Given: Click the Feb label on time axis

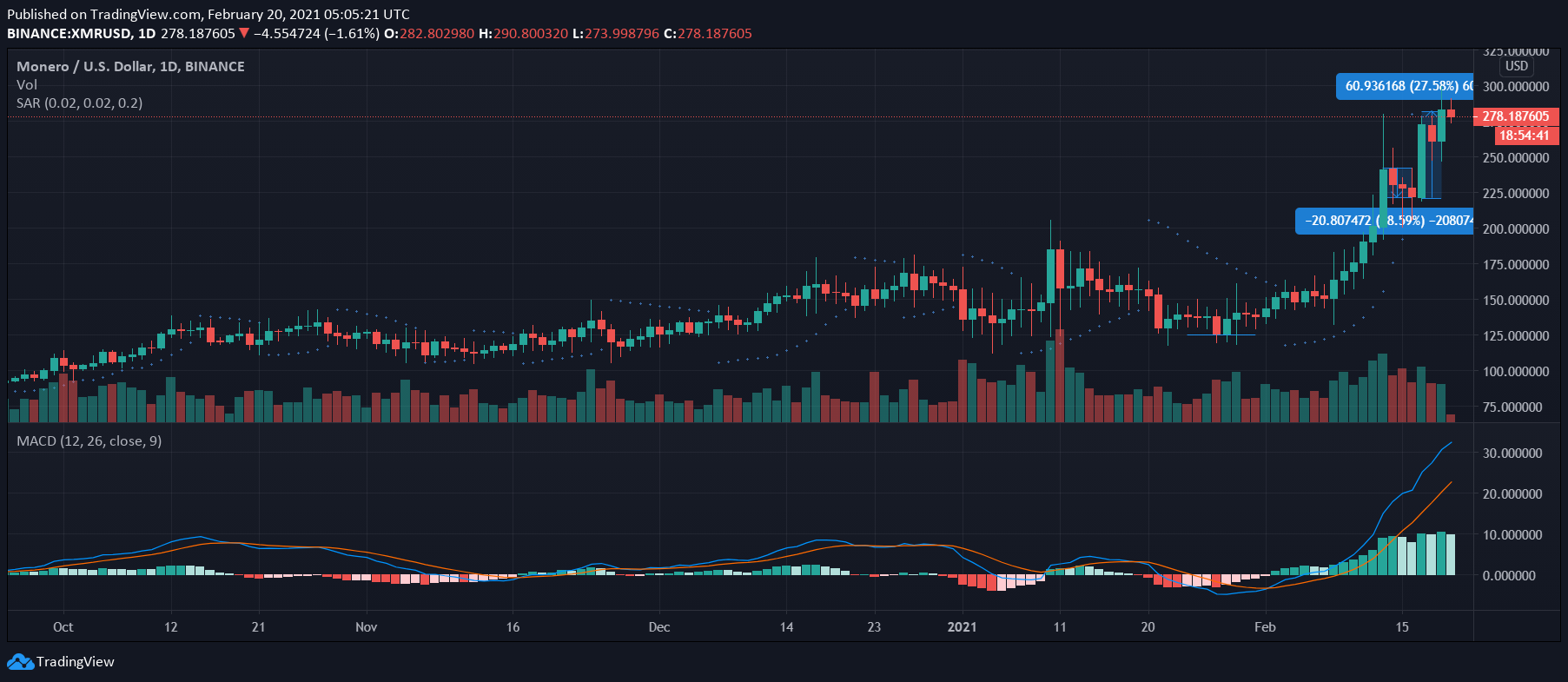Looking at the screenshot, I should (1266, 627).
